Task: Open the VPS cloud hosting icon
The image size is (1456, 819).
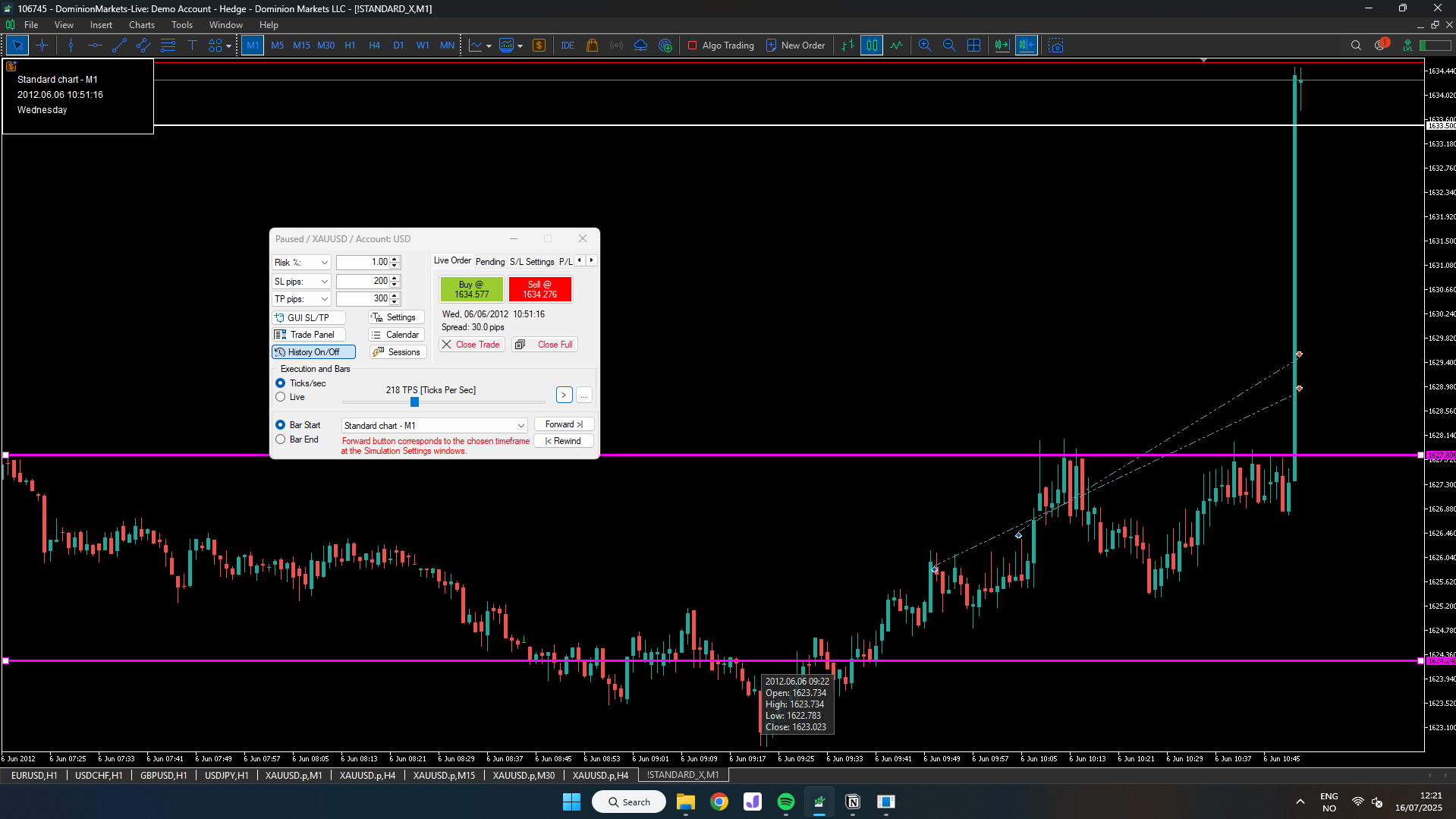Action: click(x=640, y=46)
